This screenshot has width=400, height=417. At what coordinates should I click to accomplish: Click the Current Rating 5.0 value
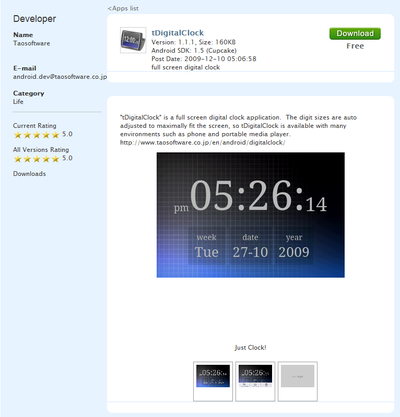pos(67,134)
